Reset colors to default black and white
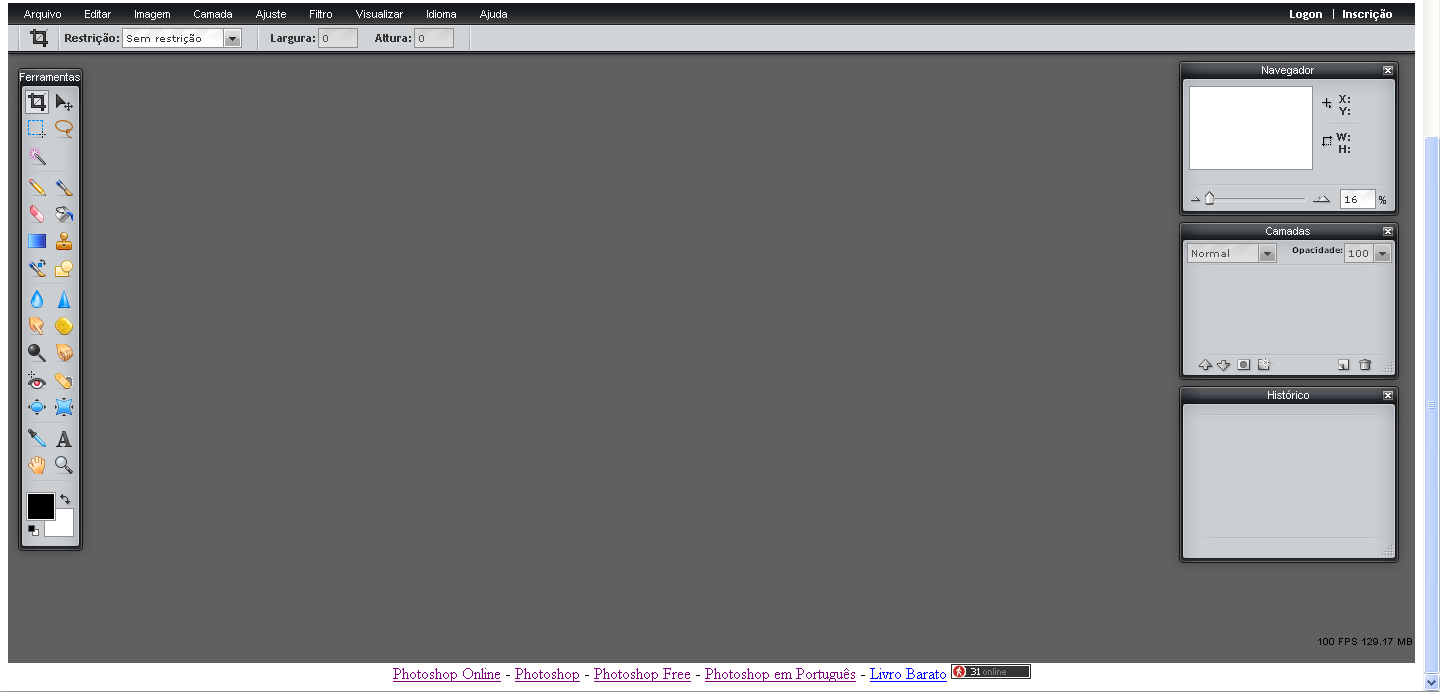1440x692 pixels. [x=33, y=530]
